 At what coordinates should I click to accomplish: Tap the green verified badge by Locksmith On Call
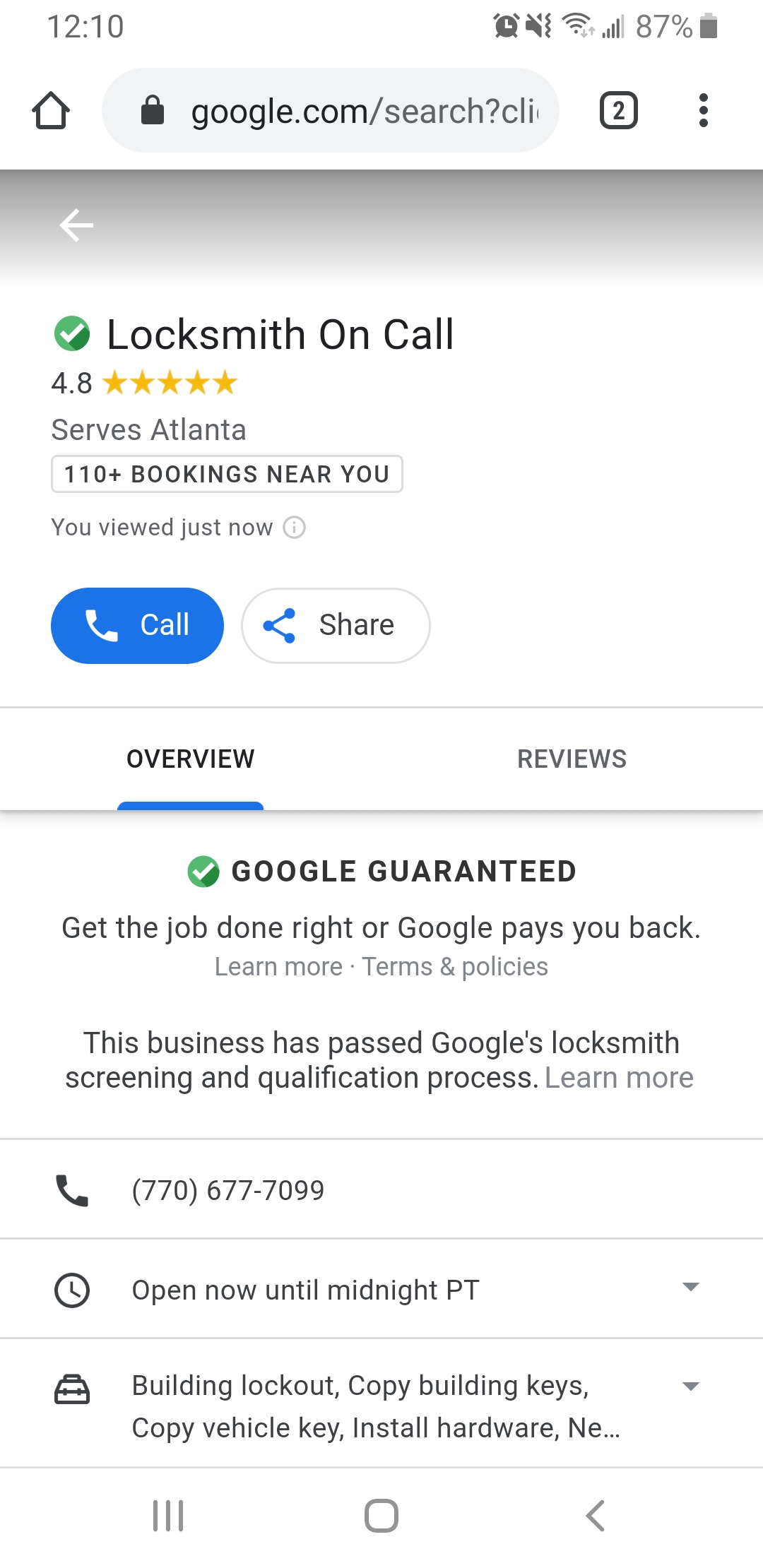[x=72, y=334]
